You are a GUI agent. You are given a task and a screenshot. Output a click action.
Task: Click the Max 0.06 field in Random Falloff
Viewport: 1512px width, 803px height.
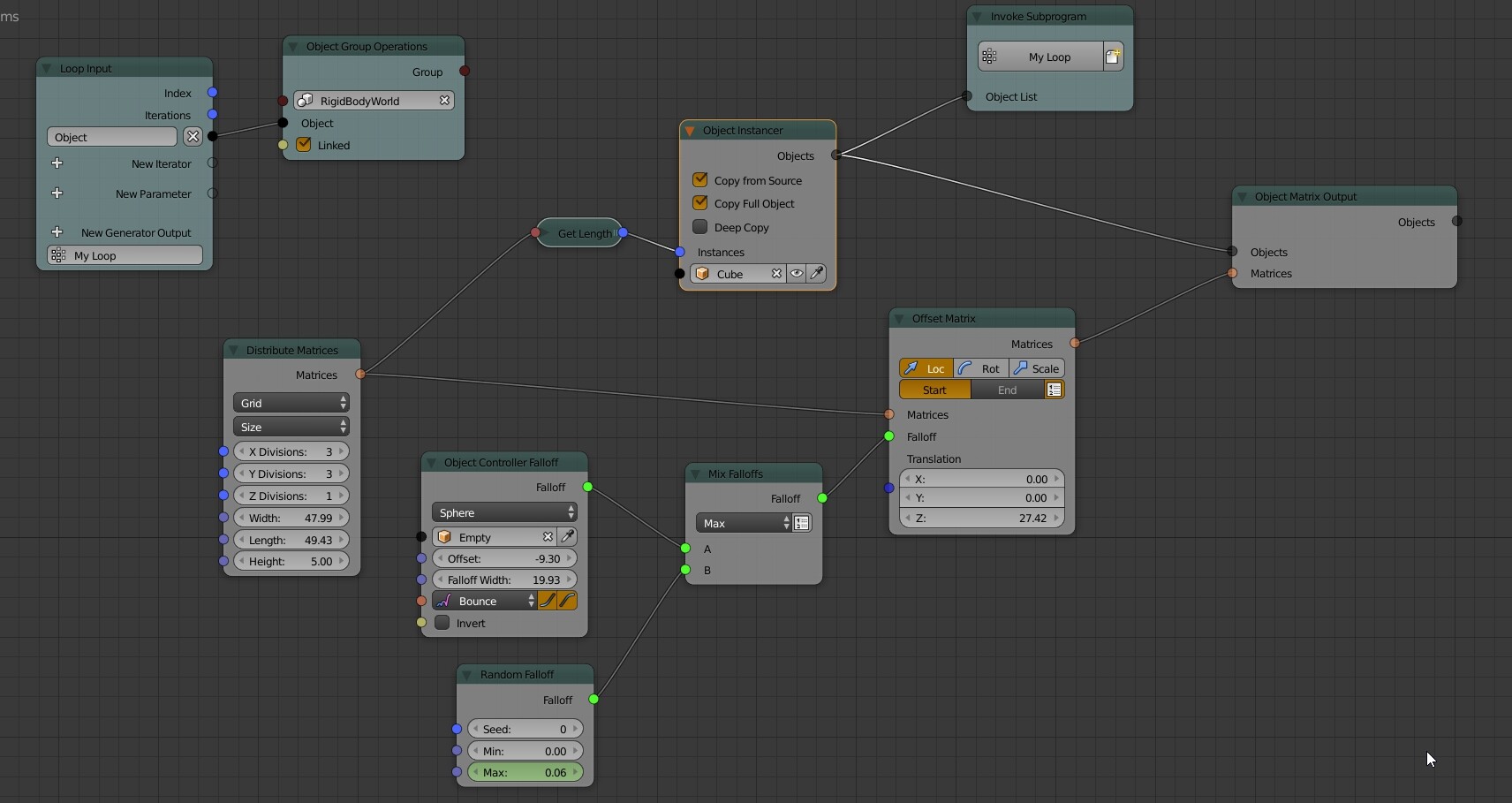coord(525,772)
